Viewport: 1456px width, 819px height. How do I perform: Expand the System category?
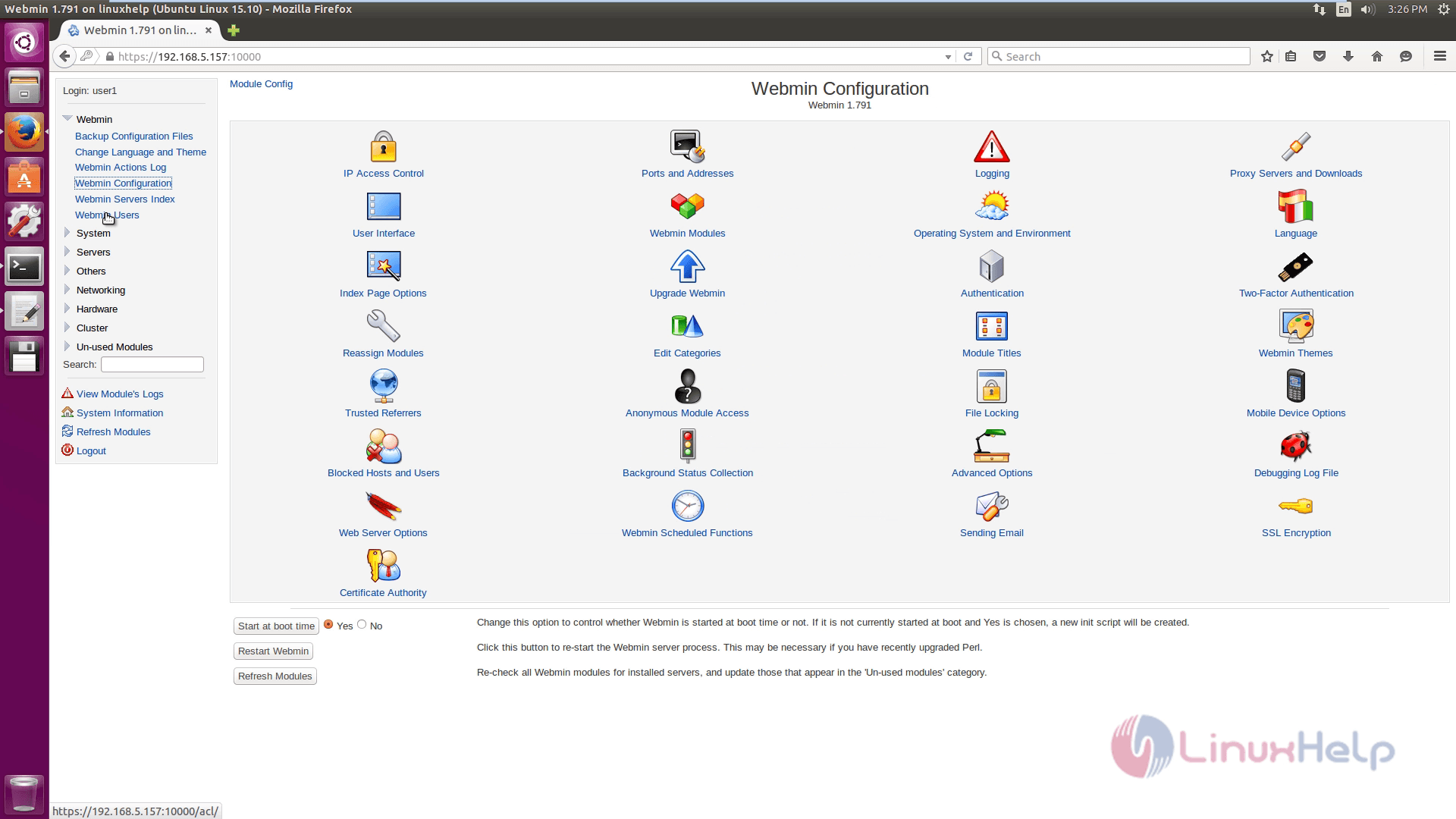point(67,233)
